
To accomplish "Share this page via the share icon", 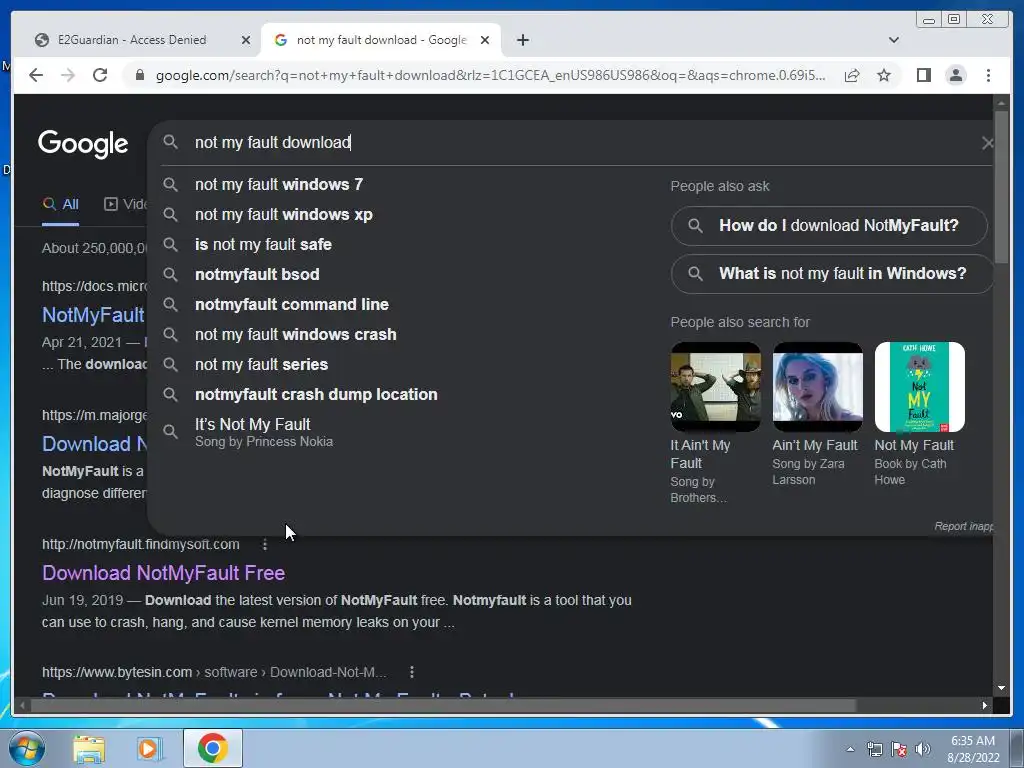I will (x=852, y=75).
